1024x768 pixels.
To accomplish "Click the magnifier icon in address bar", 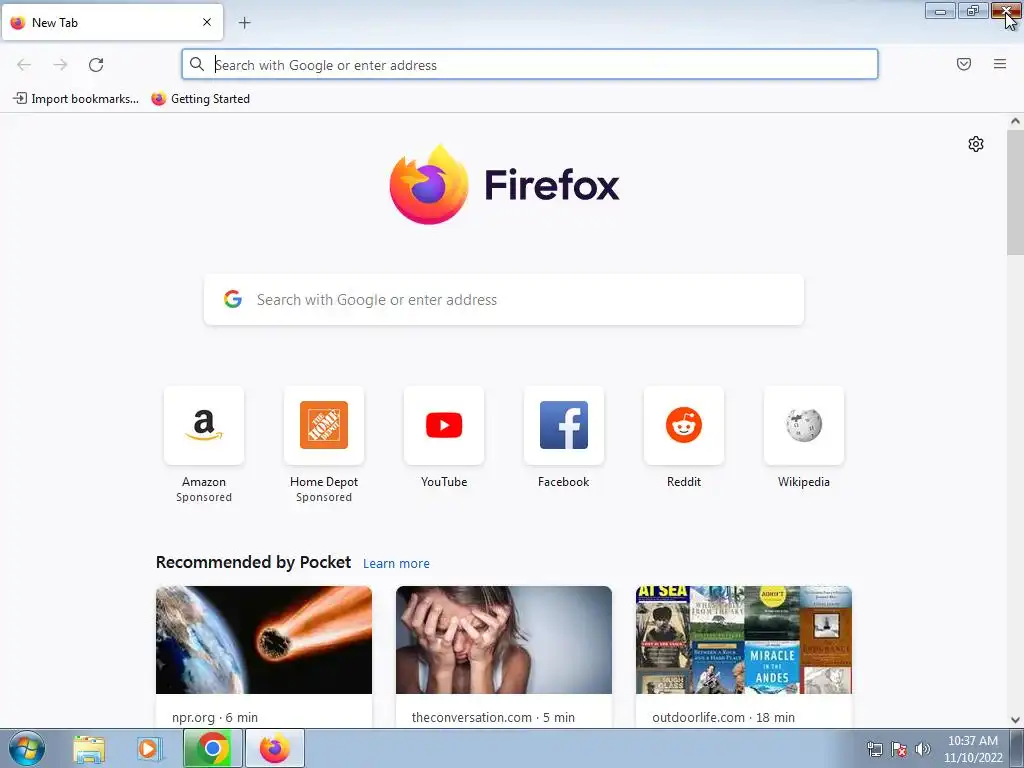I will 197,64.
